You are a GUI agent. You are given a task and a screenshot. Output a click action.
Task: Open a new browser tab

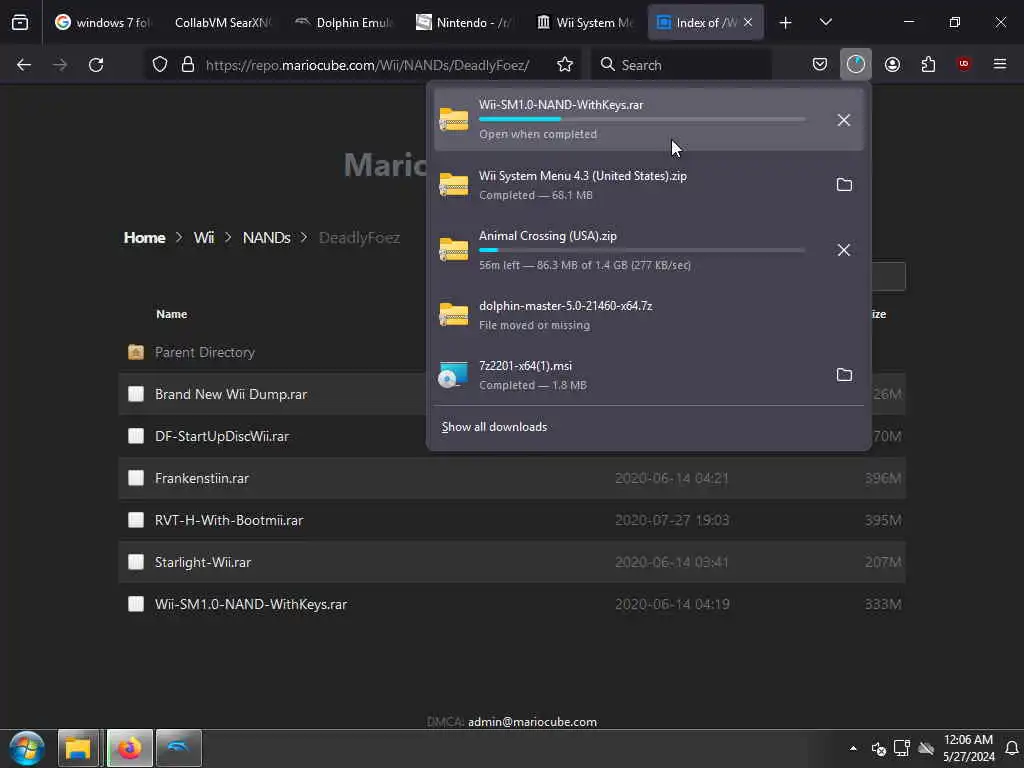point(786,23)
